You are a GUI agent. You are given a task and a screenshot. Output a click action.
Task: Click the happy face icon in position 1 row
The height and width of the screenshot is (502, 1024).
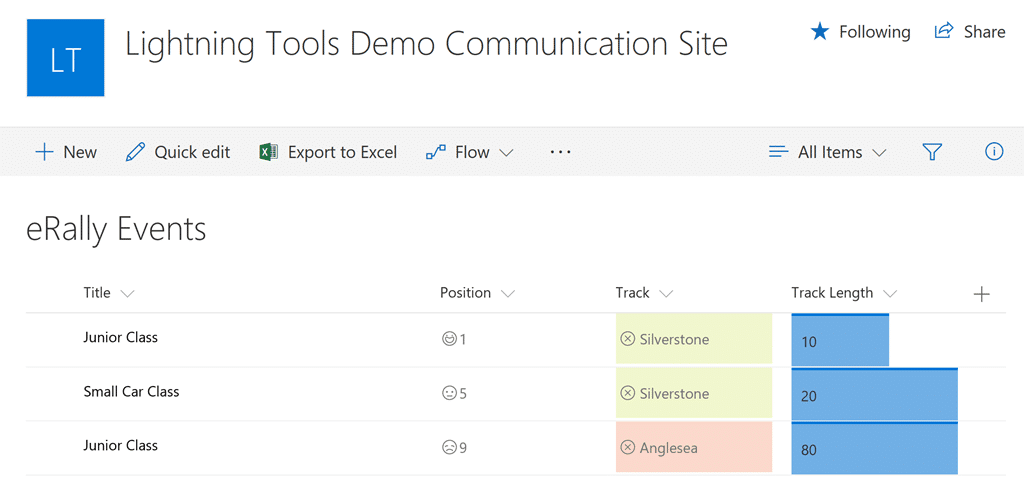pyautogui.click(x=449, y=339)
